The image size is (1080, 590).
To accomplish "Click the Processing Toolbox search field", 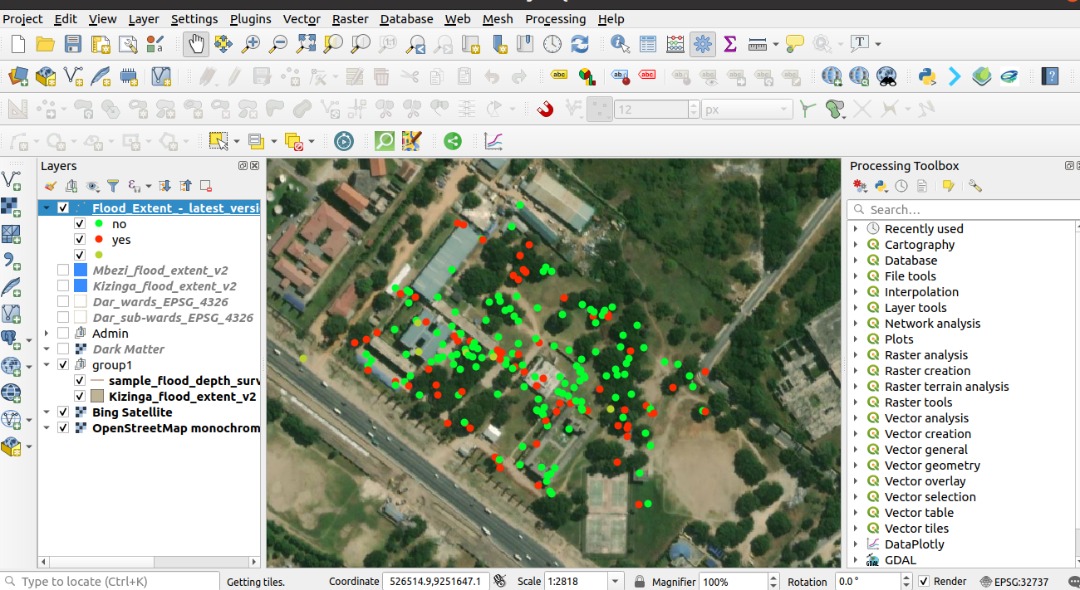I will click(x=962, y=209).
